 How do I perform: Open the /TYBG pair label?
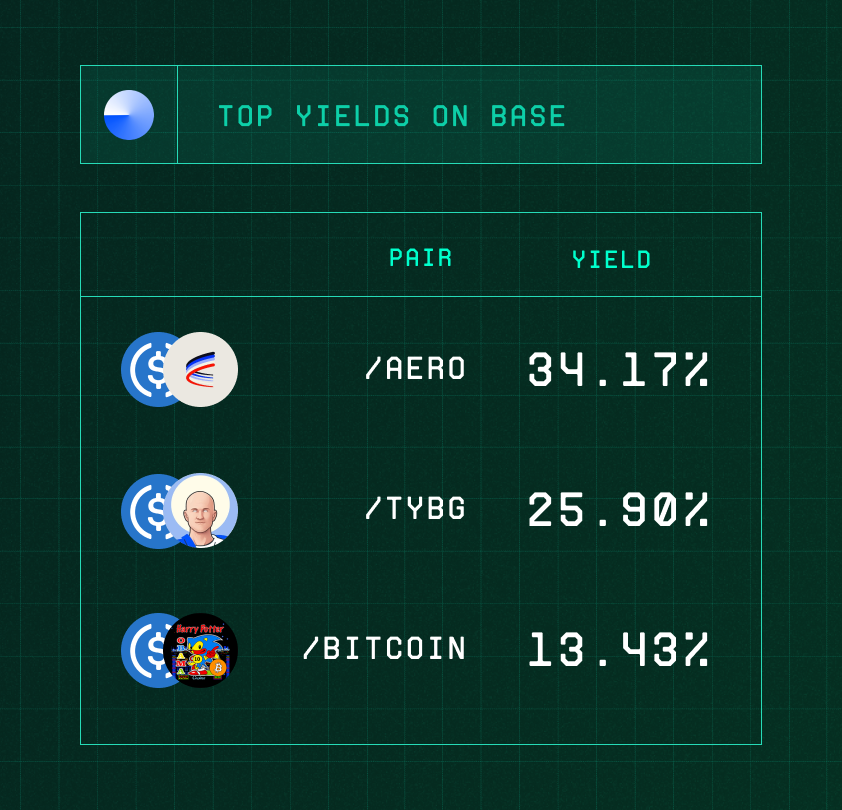[x=415, y=508]
